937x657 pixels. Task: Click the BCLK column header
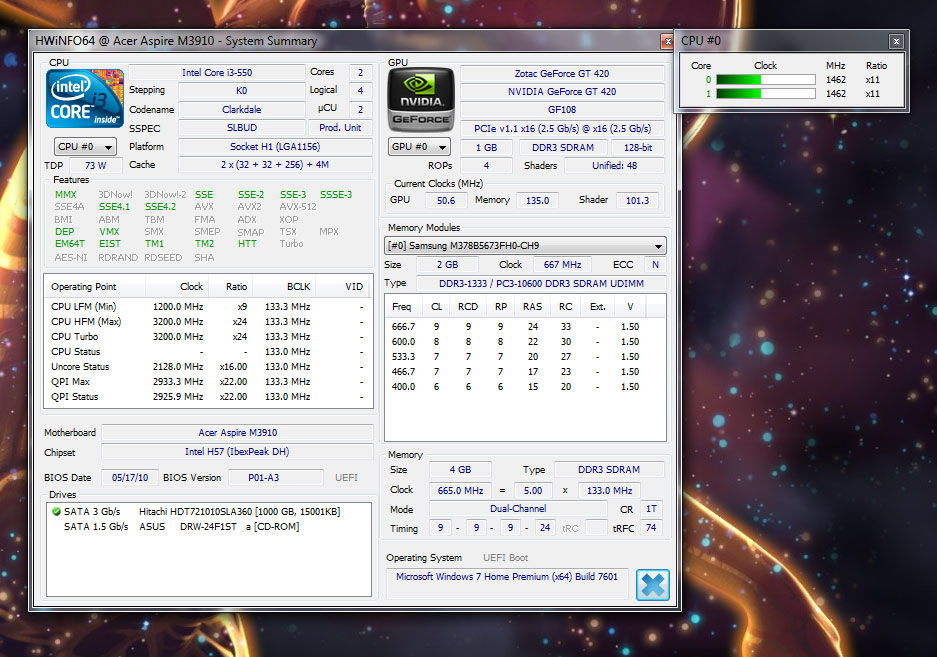pyautogui.click(x=284, y=287)
